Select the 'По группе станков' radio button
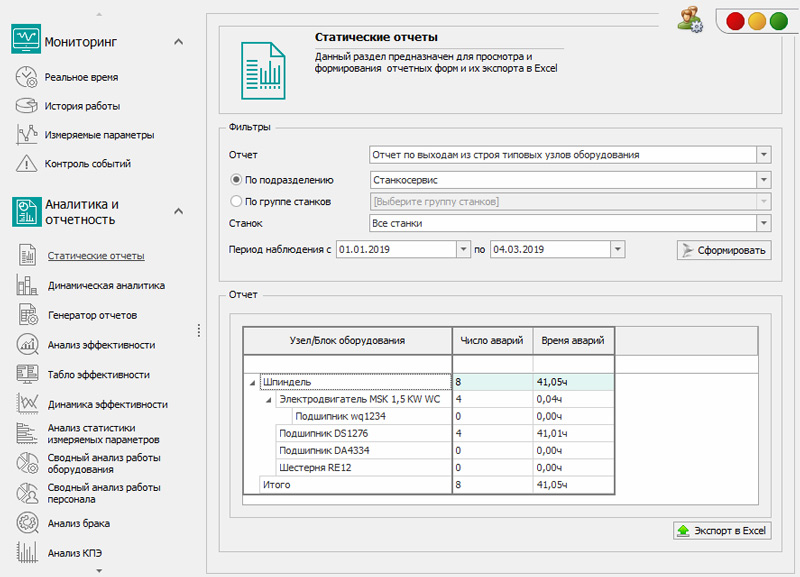The width and height of the screenshot is (800, 577). point(236,202)
